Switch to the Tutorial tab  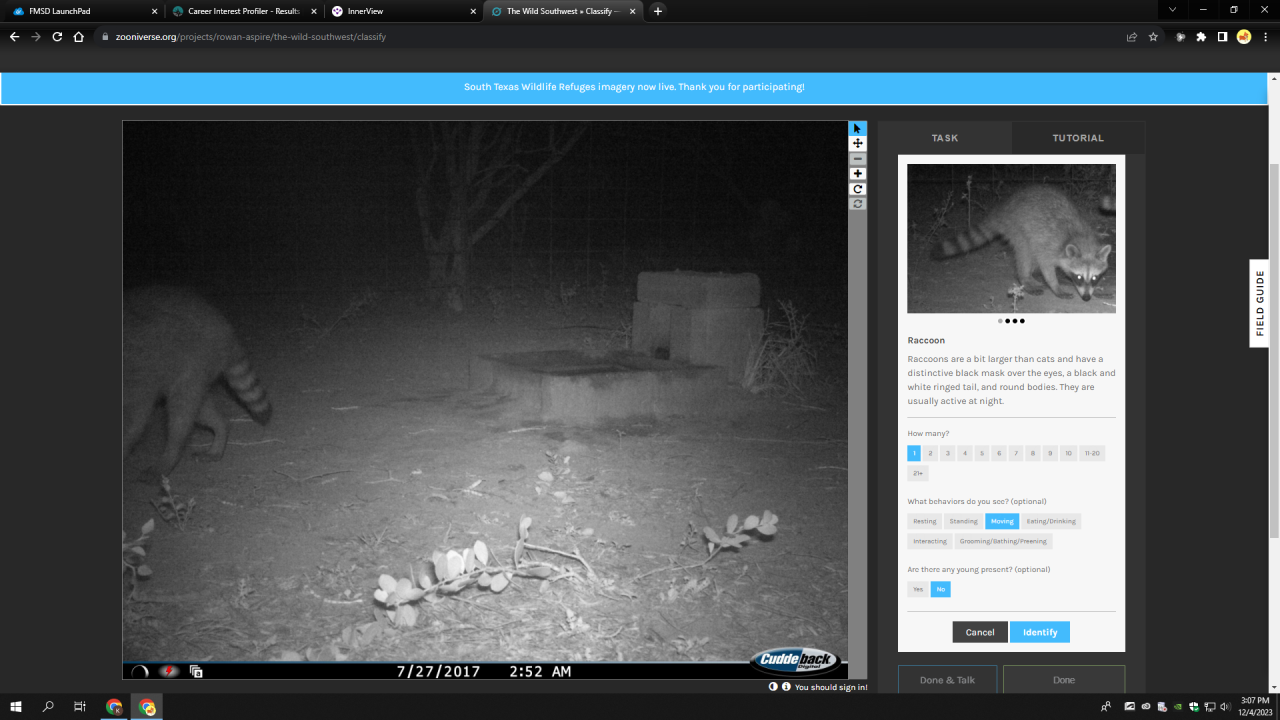1078,138
